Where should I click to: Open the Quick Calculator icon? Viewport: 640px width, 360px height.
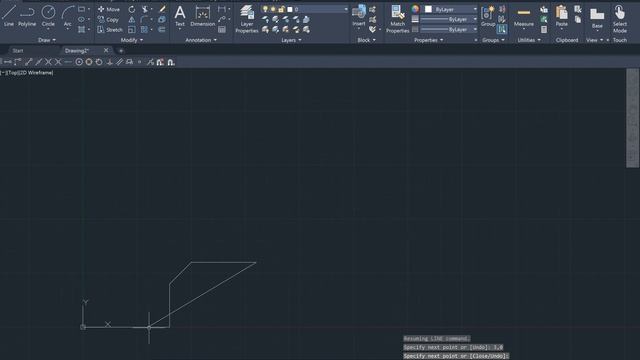544,29
